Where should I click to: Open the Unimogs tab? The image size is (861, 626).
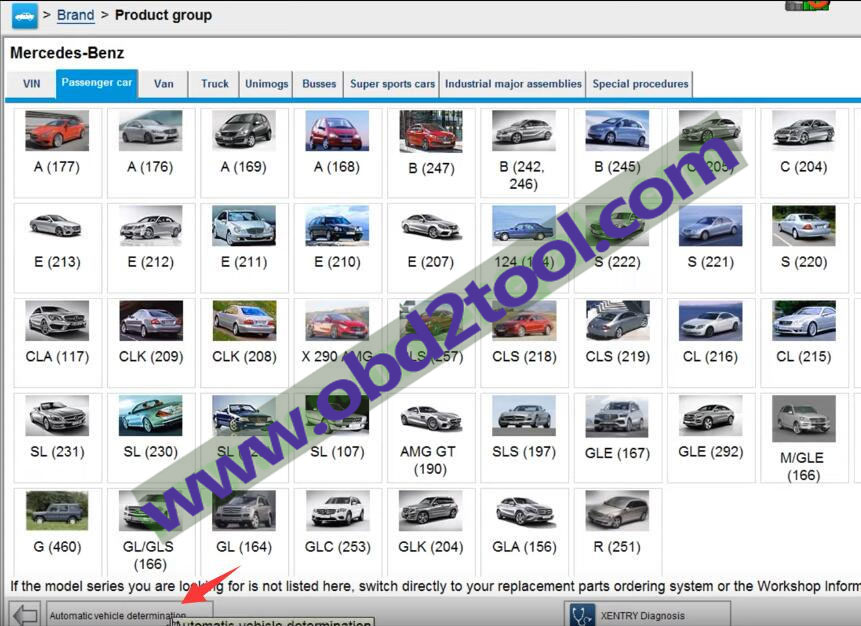point(266,84)
